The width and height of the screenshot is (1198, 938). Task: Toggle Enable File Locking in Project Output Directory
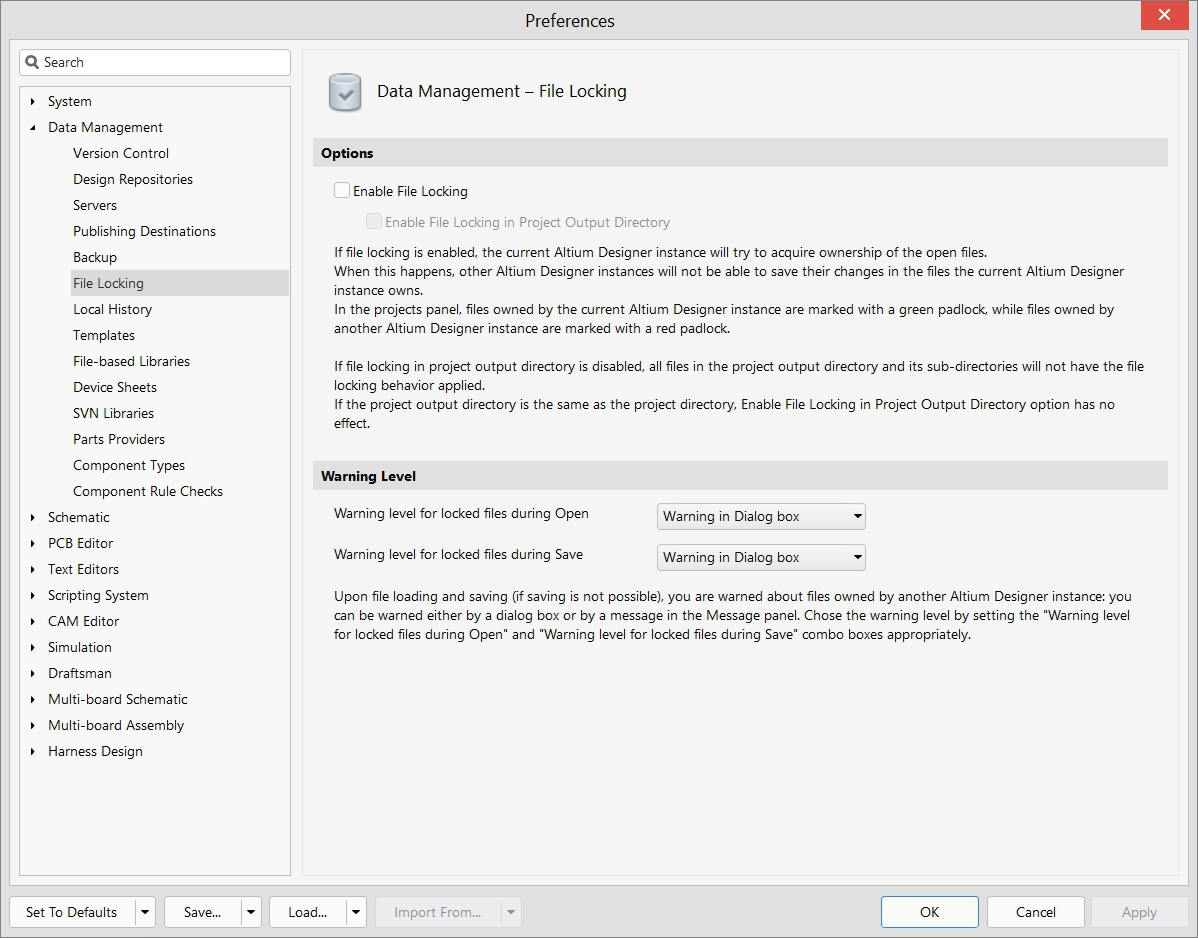coord(374,222)
